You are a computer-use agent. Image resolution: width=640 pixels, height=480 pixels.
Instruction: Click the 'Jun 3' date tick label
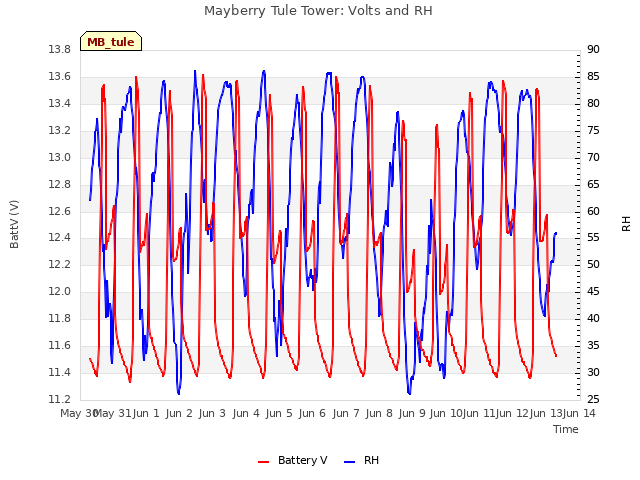coord(212,413)
